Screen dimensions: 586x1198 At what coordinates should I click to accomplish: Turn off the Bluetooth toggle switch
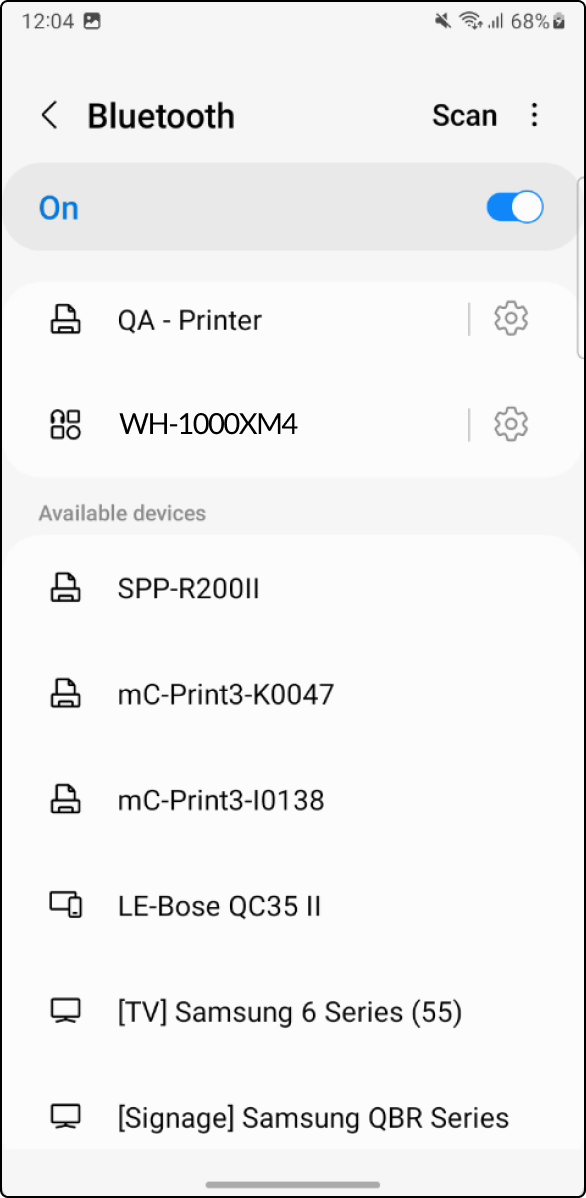515,207
